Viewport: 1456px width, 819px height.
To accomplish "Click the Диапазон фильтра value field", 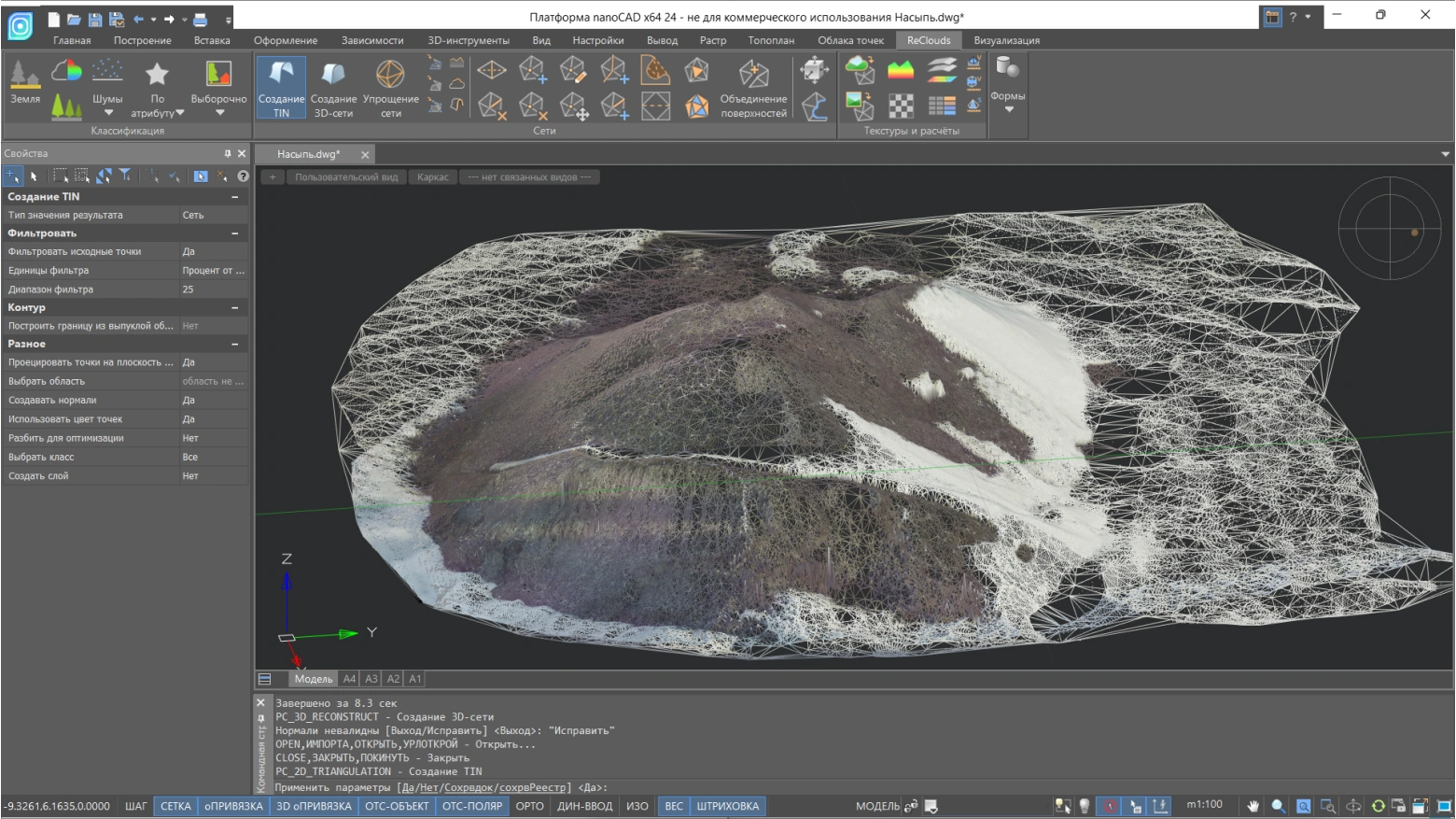I will coord(213,289).
